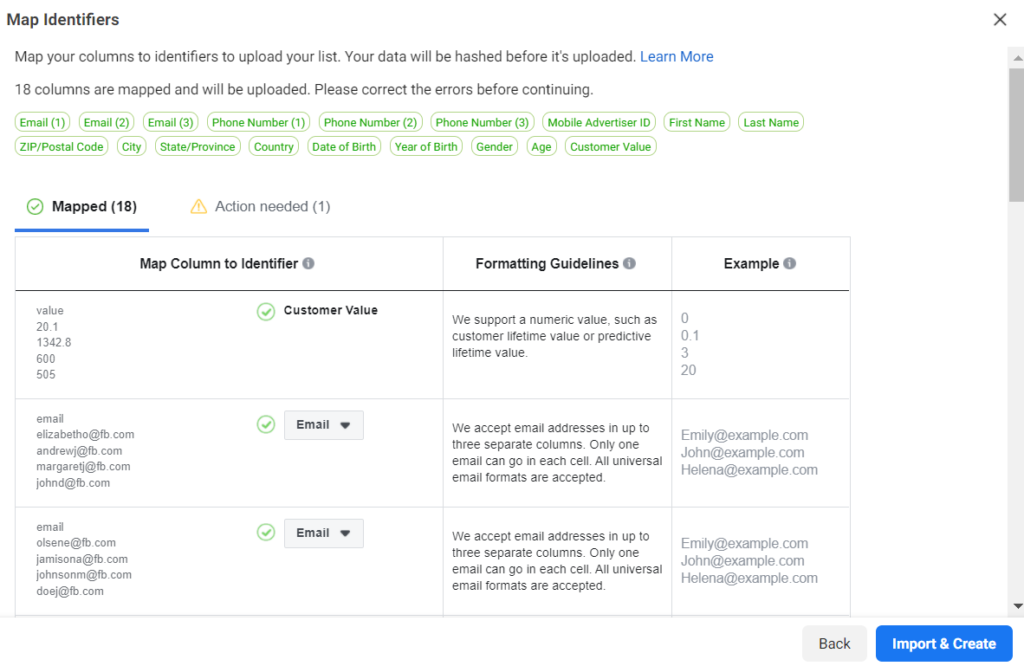Click the green check beside the elizabetho email row

(x=266, y=425)
